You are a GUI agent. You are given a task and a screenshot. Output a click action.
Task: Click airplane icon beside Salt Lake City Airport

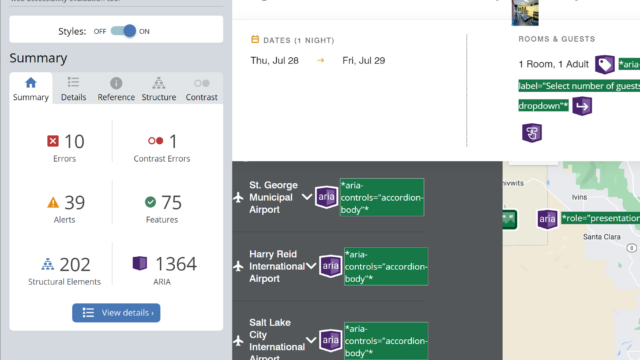pos(238,340)
